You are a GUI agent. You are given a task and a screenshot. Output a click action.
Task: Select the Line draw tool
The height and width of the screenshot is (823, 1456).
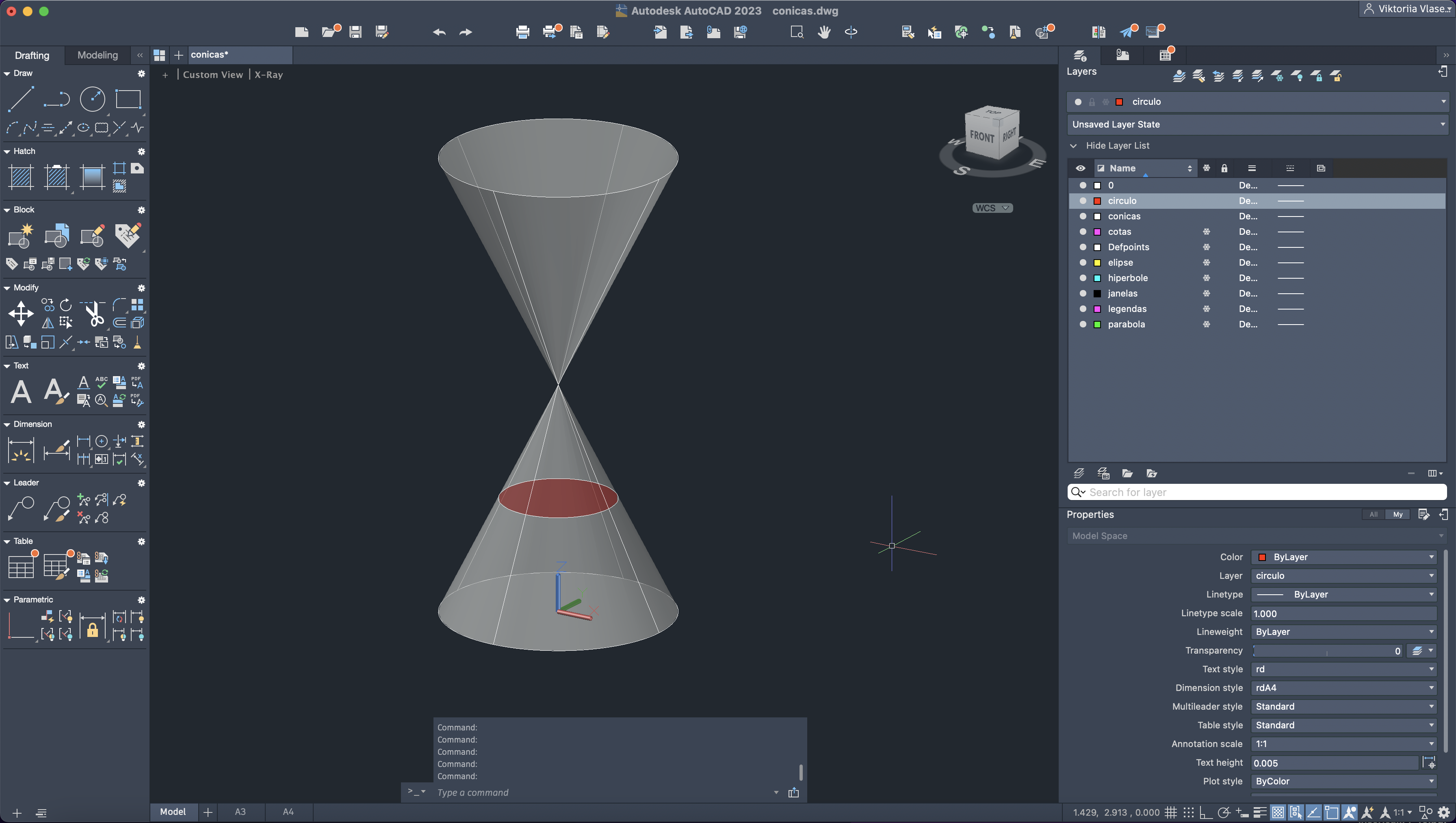(20, 100)
